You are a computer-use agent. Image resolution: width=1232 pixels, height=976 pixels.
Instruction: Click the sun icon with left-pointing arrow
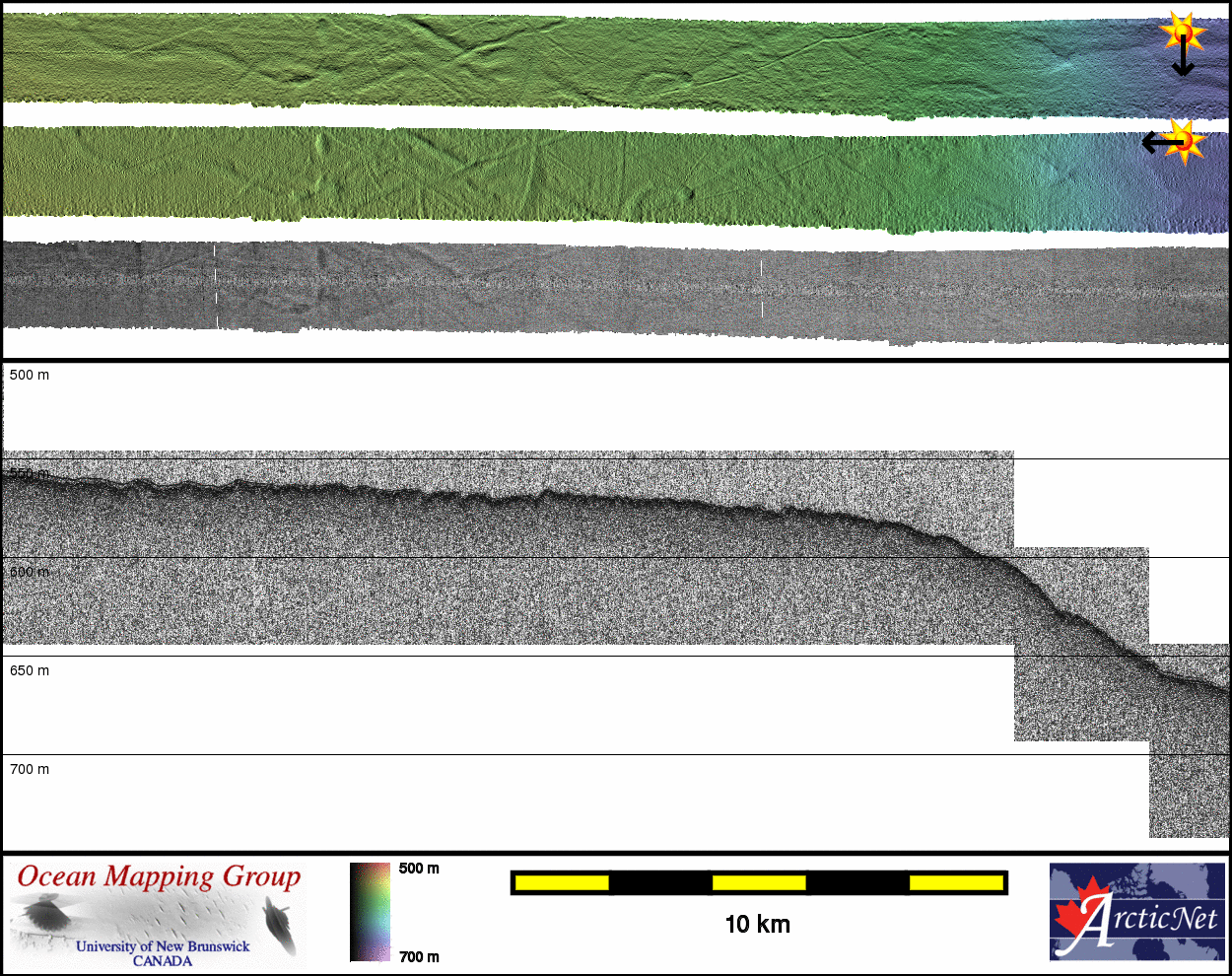pyautogui.click(x=1179, y=142)
